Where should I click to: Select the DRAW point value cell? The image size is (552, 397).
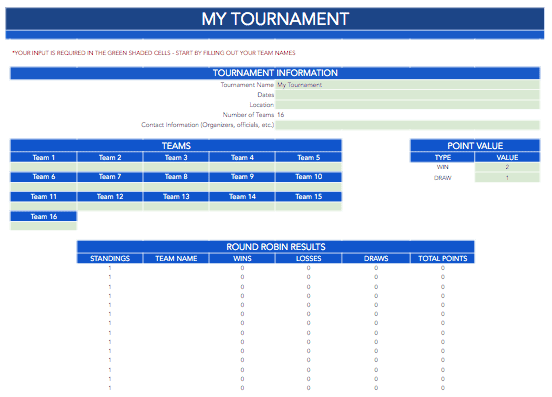[507, 177]
